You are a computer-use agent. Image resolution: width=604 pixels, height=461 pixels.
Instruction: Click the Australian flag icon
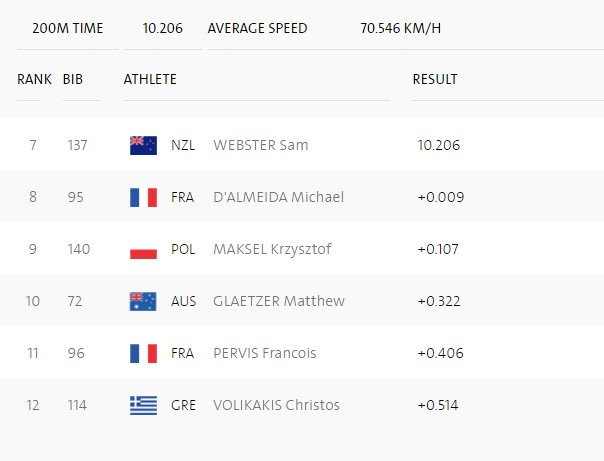coord(143,301)
